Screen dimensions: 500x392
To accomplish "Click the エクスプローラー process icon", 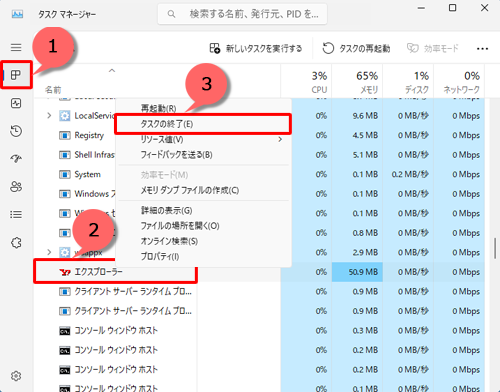I will pos(65,272).
